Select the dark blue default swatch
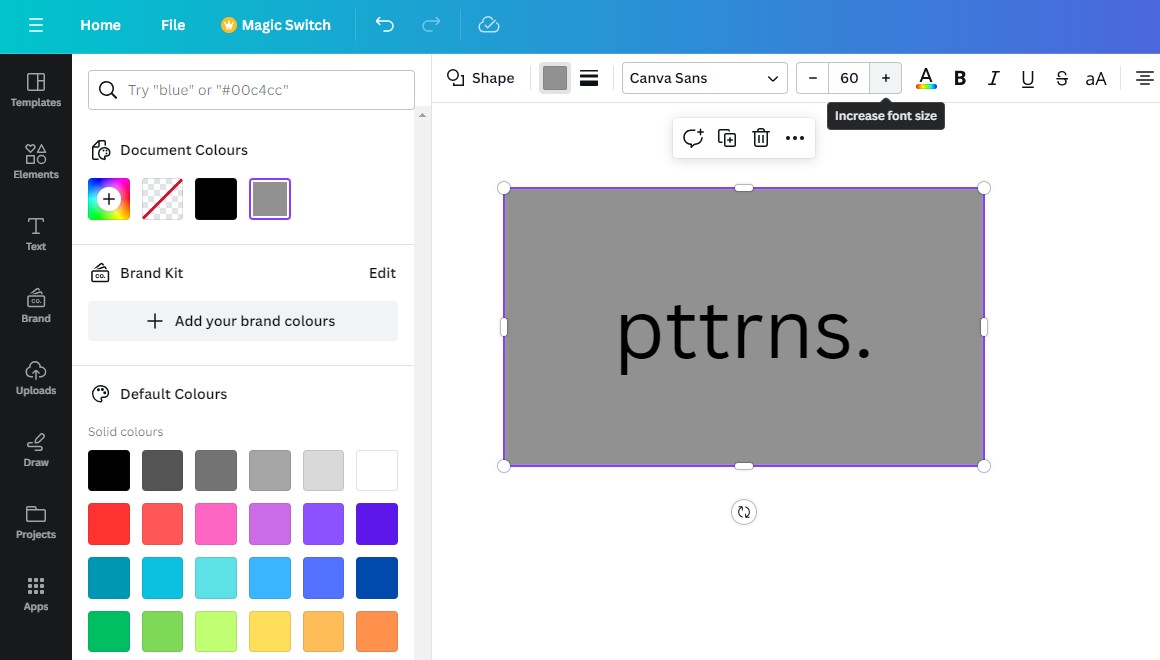The height and width of the screenshot is (660, 1160). point(377,578)
